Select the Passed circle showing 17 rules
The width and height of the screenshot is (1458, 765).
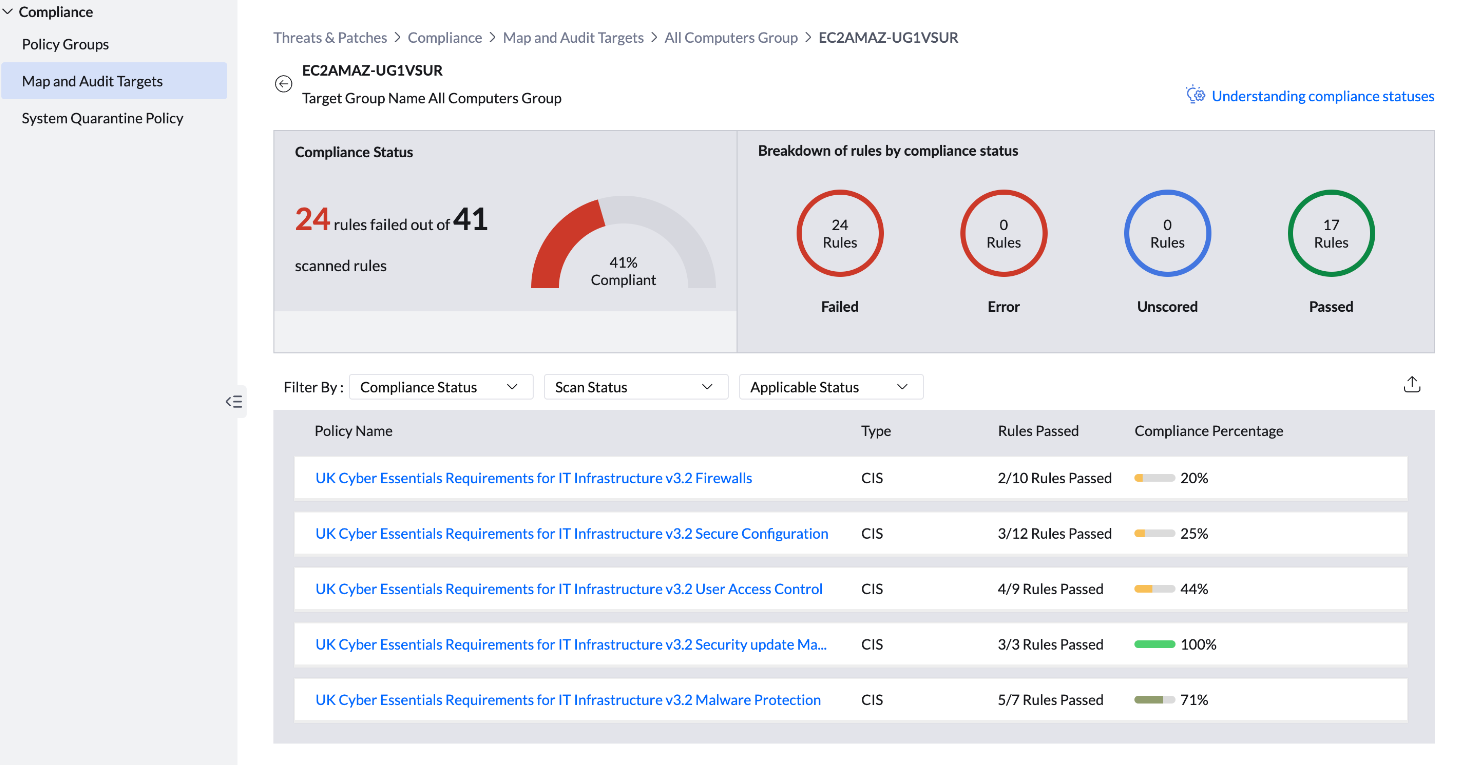tap(1331, 233)
